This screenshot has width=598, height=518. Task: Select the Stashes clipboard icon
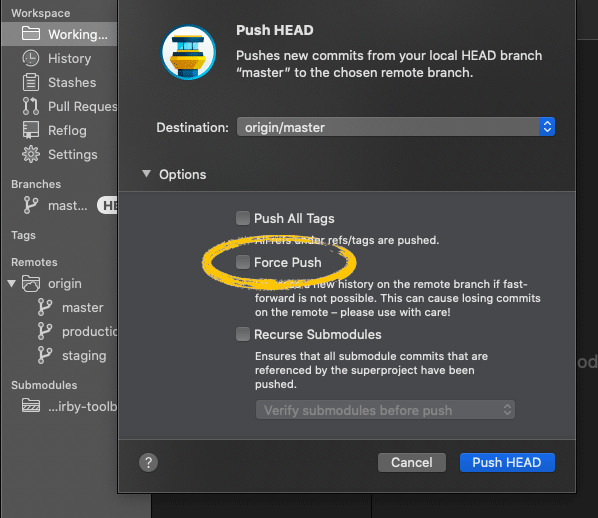click(x=31, y=82)
